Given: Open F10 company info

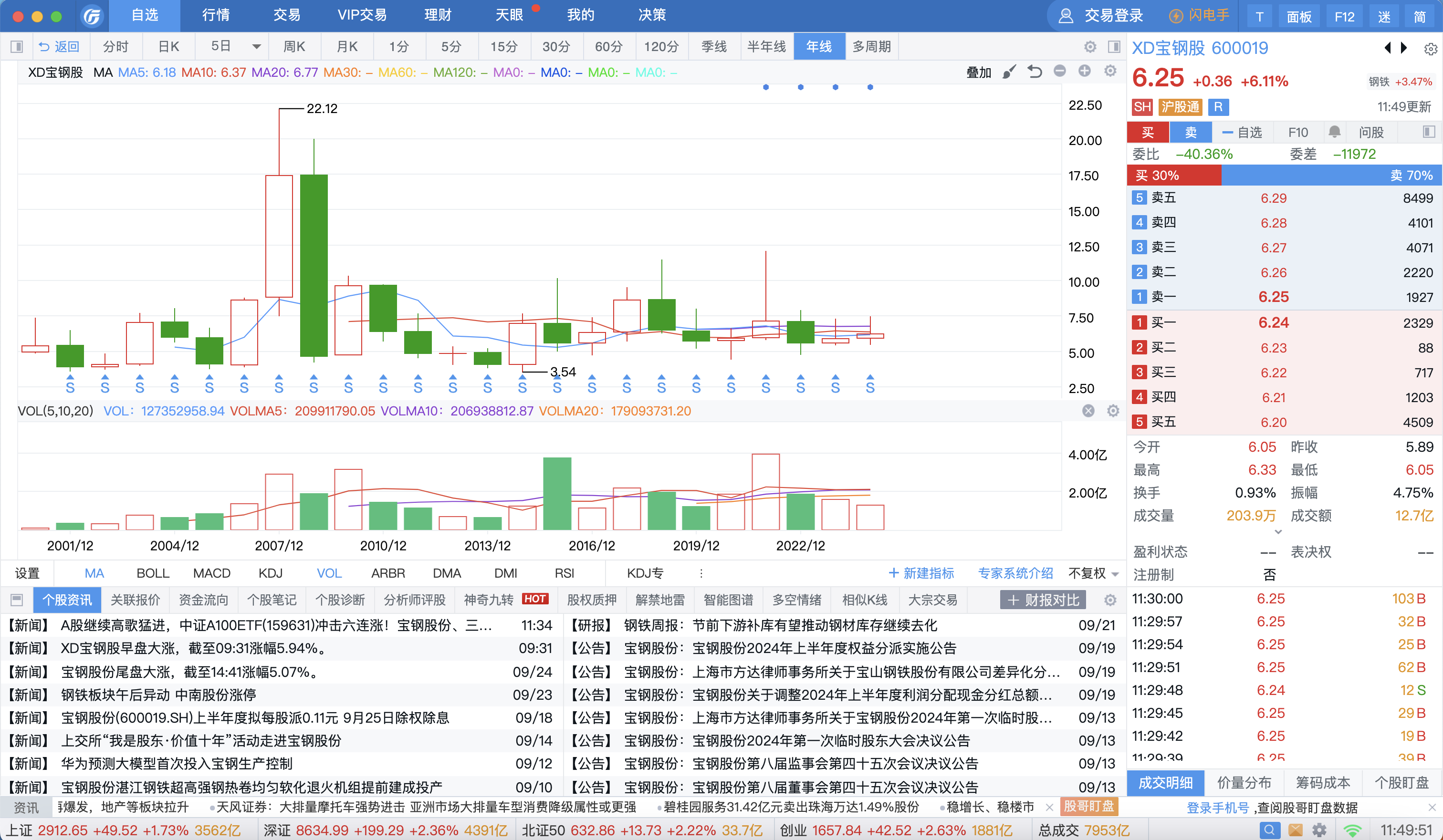Looking at the screenshot, I should tap(1297, 132).
